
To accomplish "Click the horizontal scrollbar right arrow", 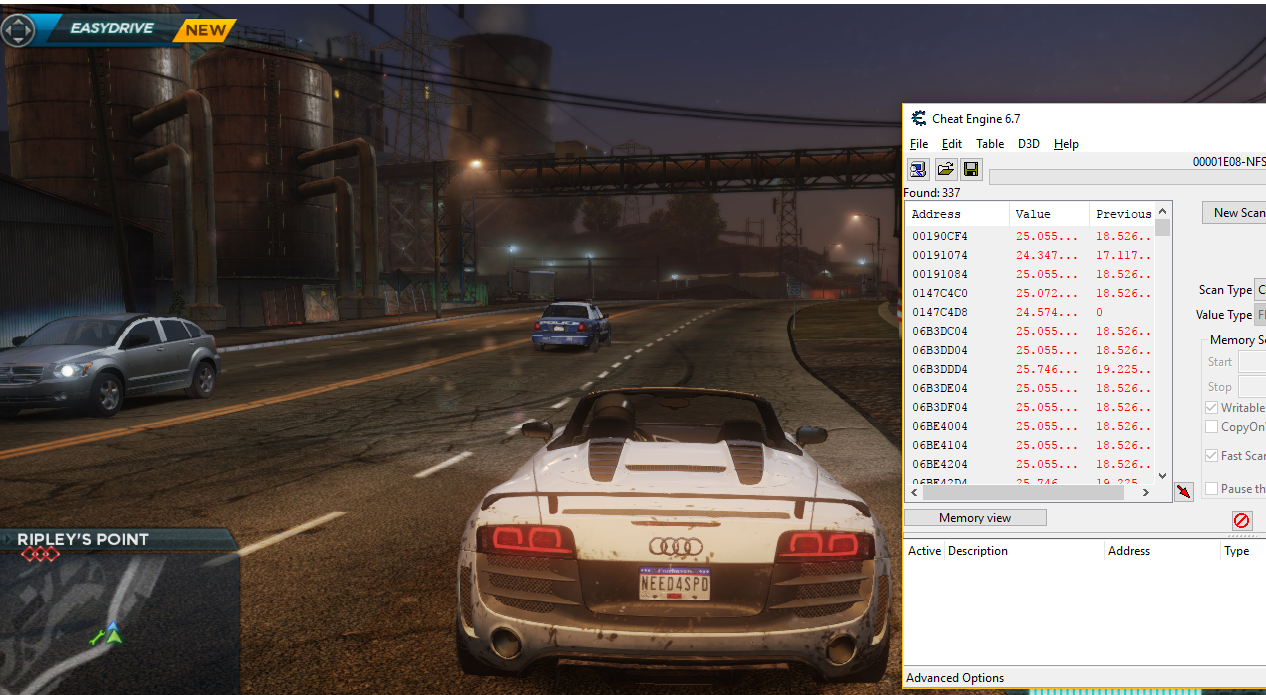I will tap(1147, 492).
